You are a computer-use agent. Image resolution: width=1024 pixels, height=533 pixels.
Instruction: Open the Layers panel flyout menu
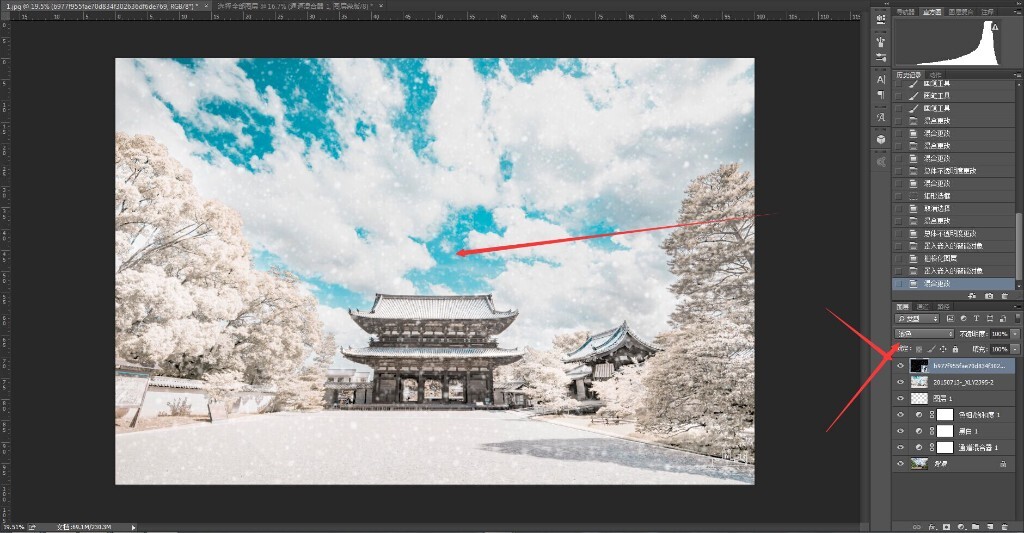pyautogui.click(x=1017, y=306)
